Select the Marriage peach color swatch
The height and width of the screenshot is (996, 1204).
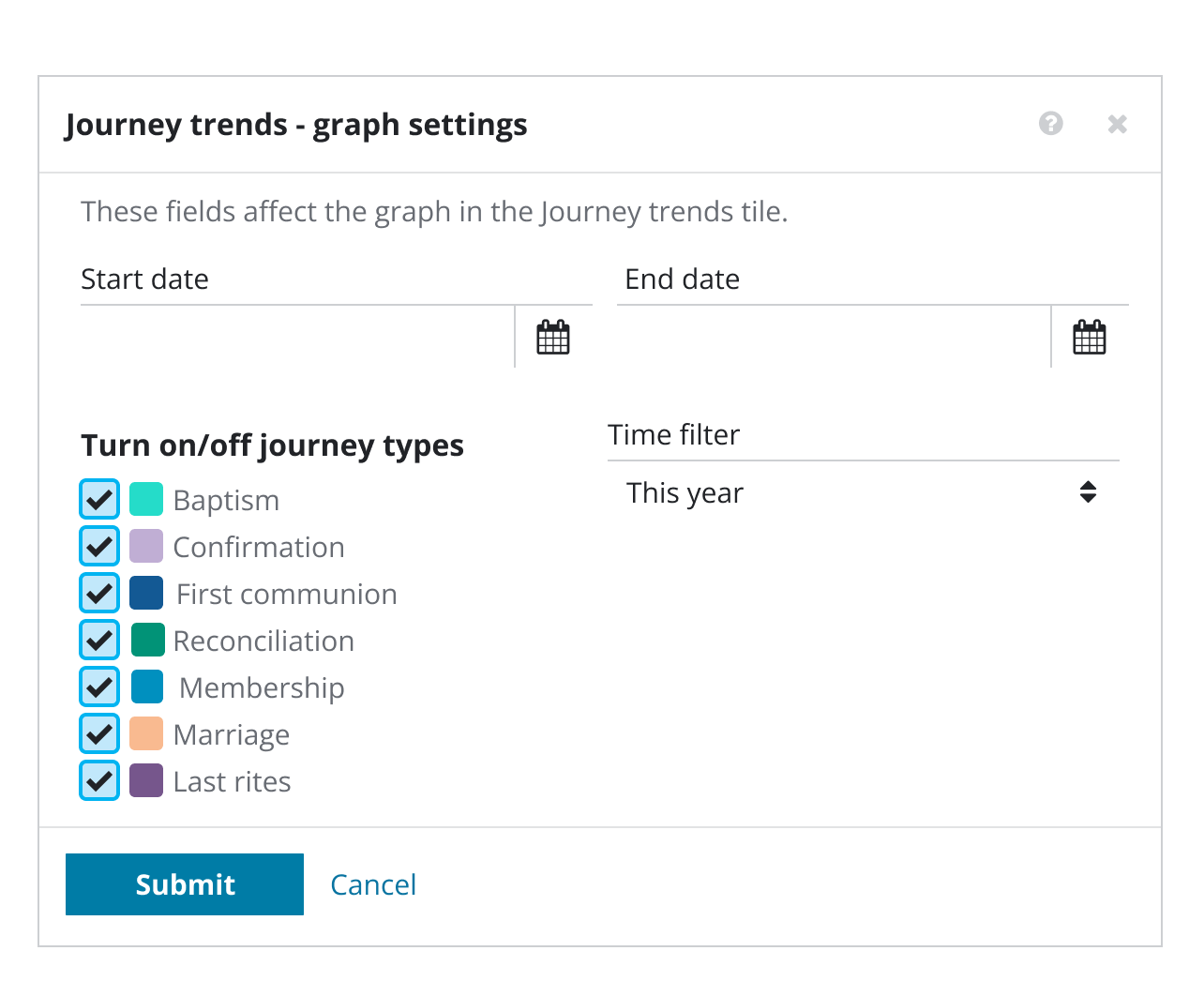pyautogui.click(x=146, y=733)
